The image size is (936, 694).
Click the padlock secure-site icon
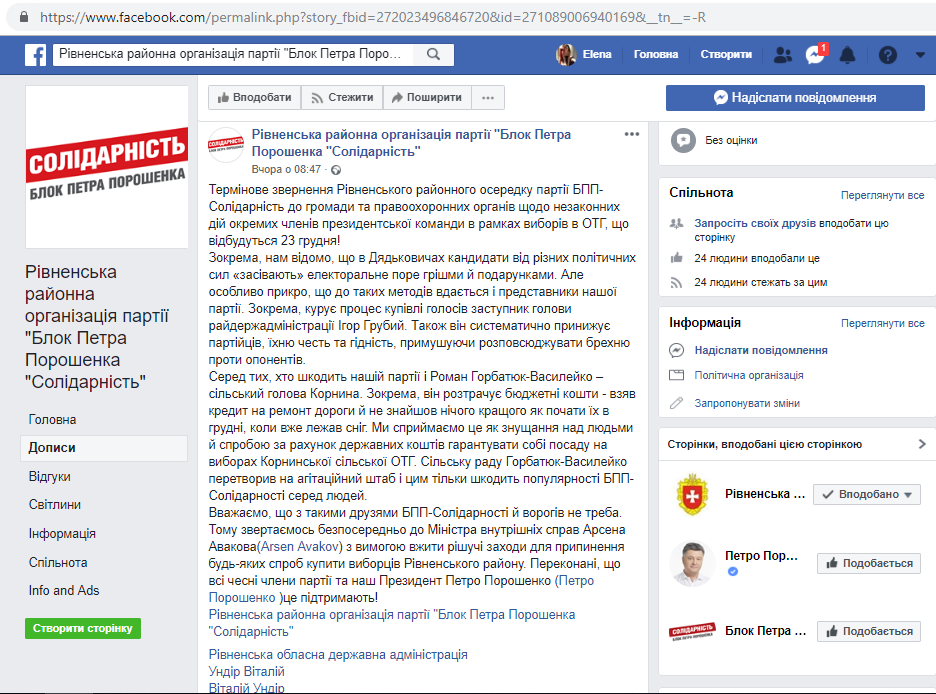[x=24, y=17]
